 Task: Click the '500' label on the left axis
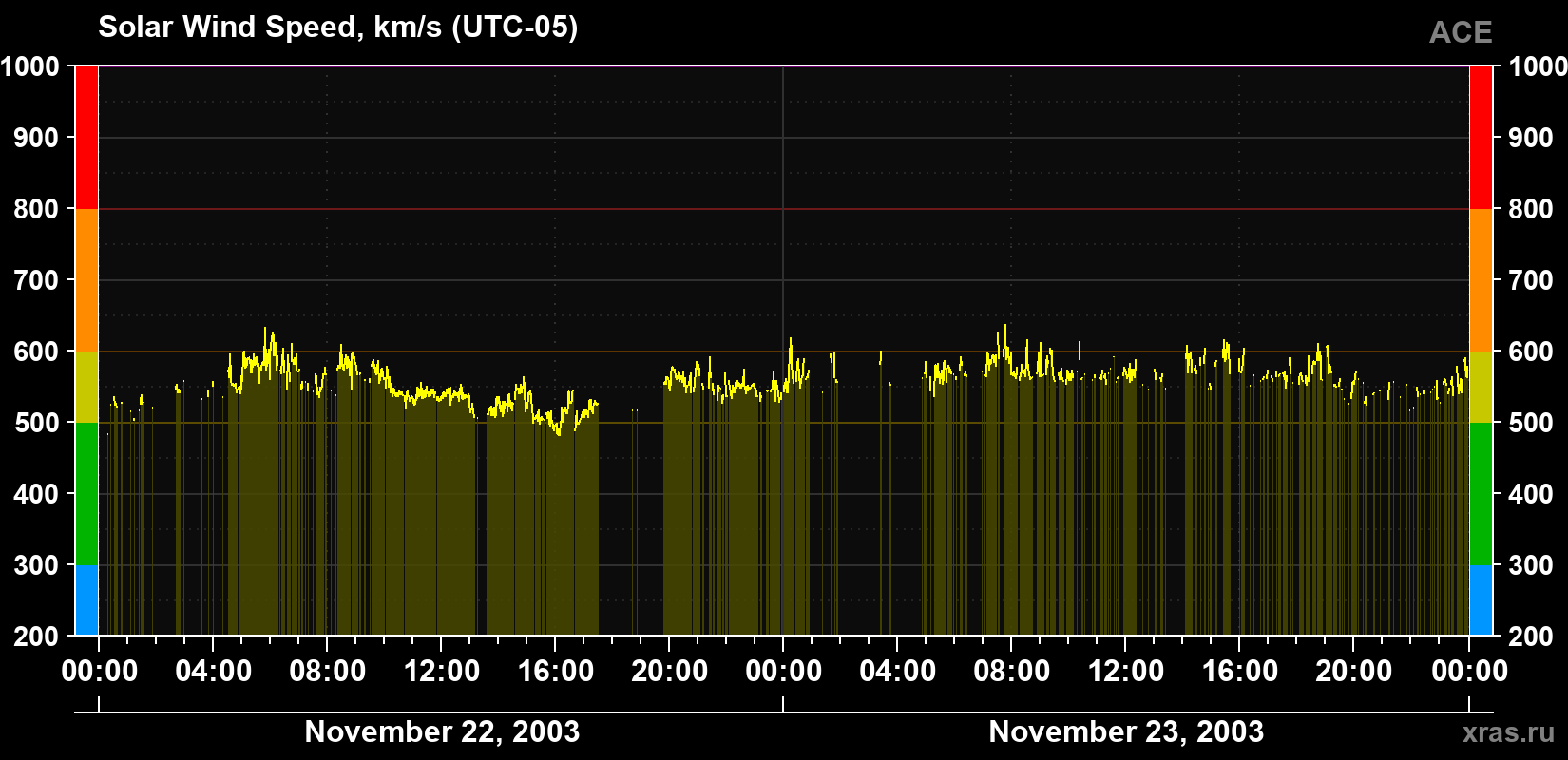point(37,423)
